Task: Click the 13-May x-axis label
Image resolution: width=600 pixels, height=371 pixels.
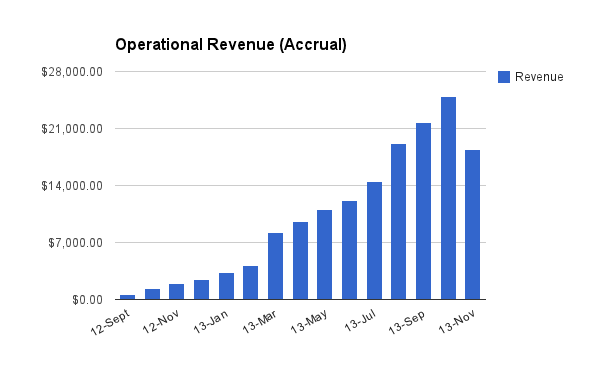Action: click(309, 322)
